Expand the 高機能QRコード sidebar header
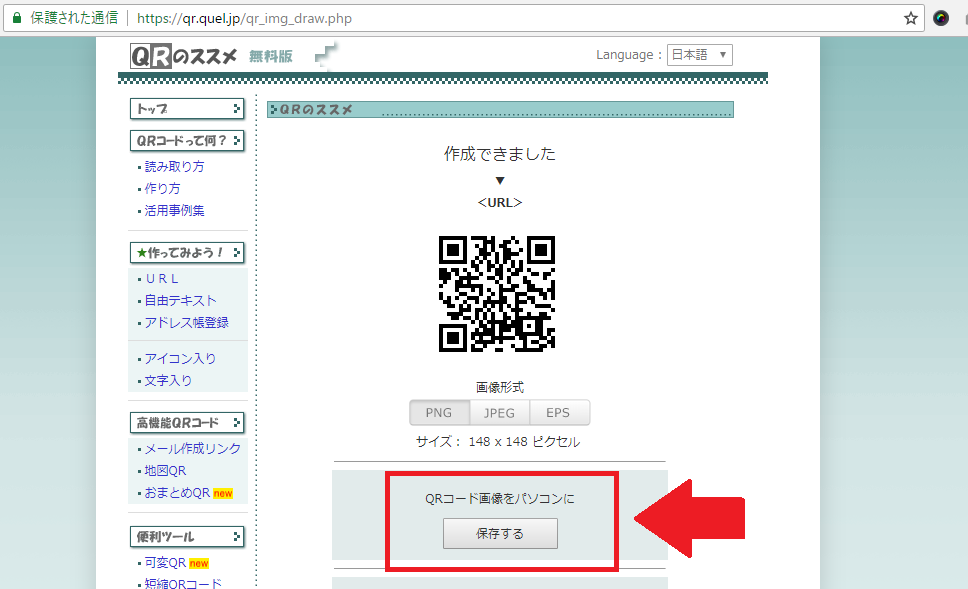This screenshot has width=968, height=589. click(x=187, y=423)
